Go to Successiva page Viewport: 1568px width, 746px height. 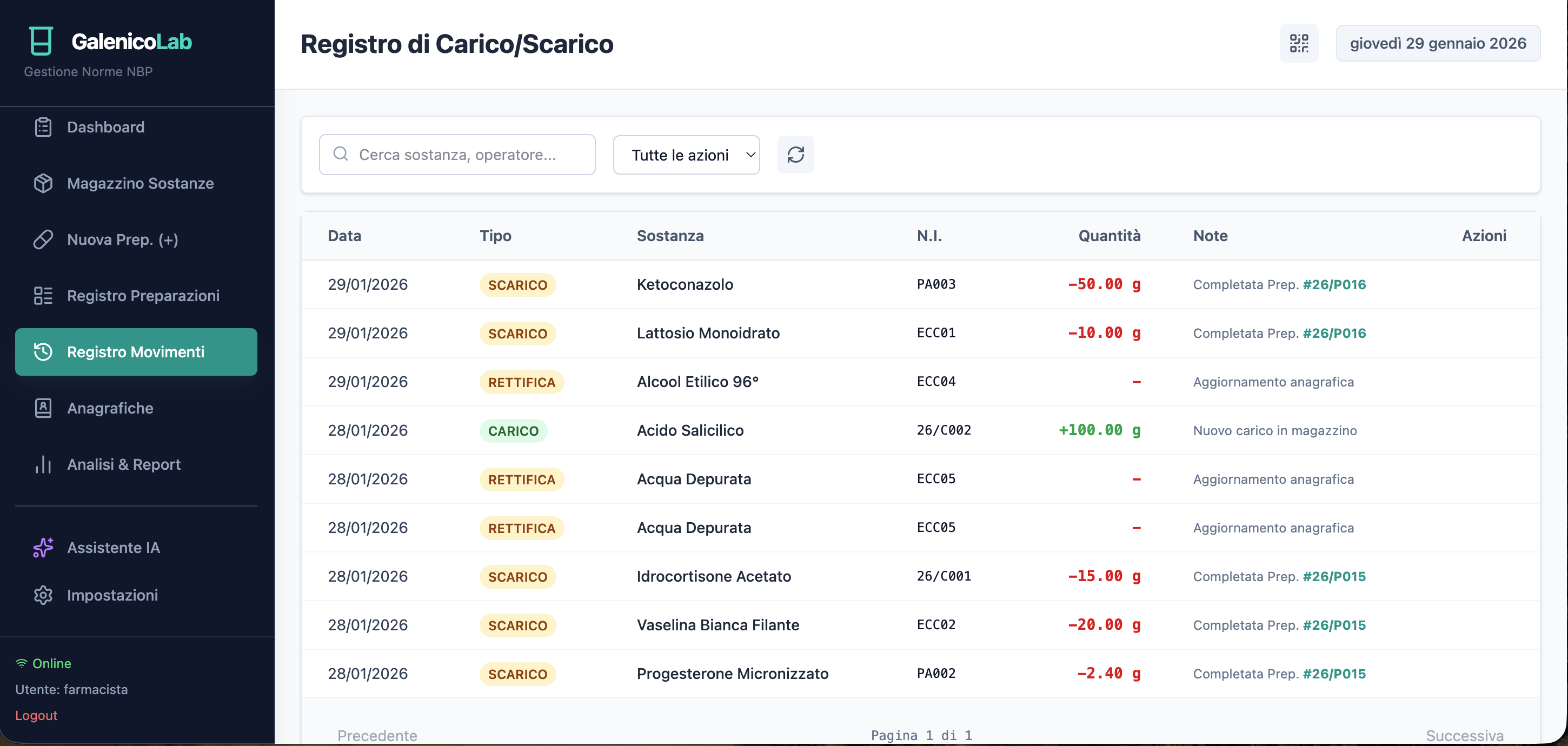(1464, 735)
